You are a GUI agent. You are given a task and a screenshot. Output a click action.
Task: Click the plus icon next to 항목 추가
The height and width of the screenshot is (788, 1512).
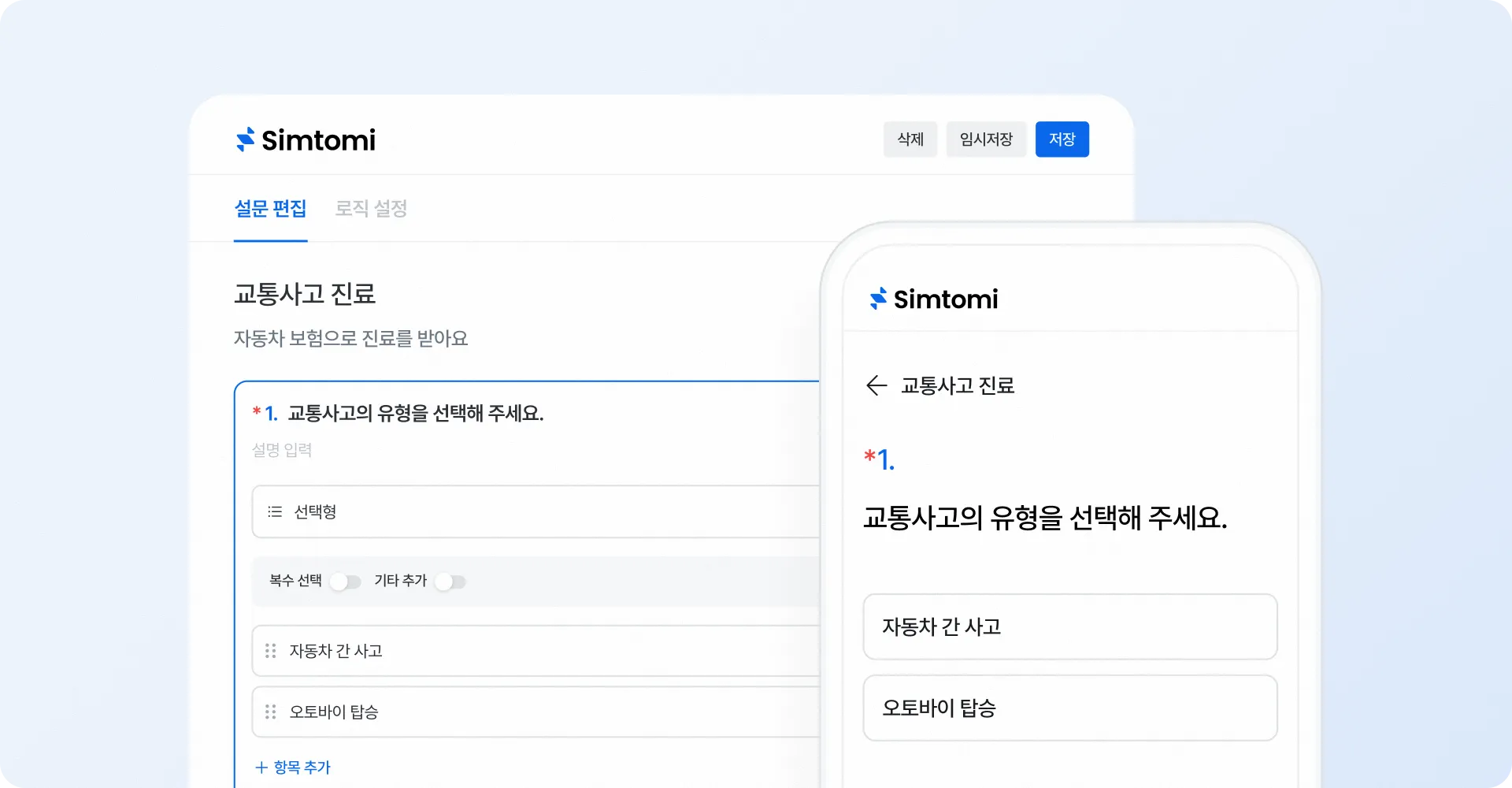260,767
